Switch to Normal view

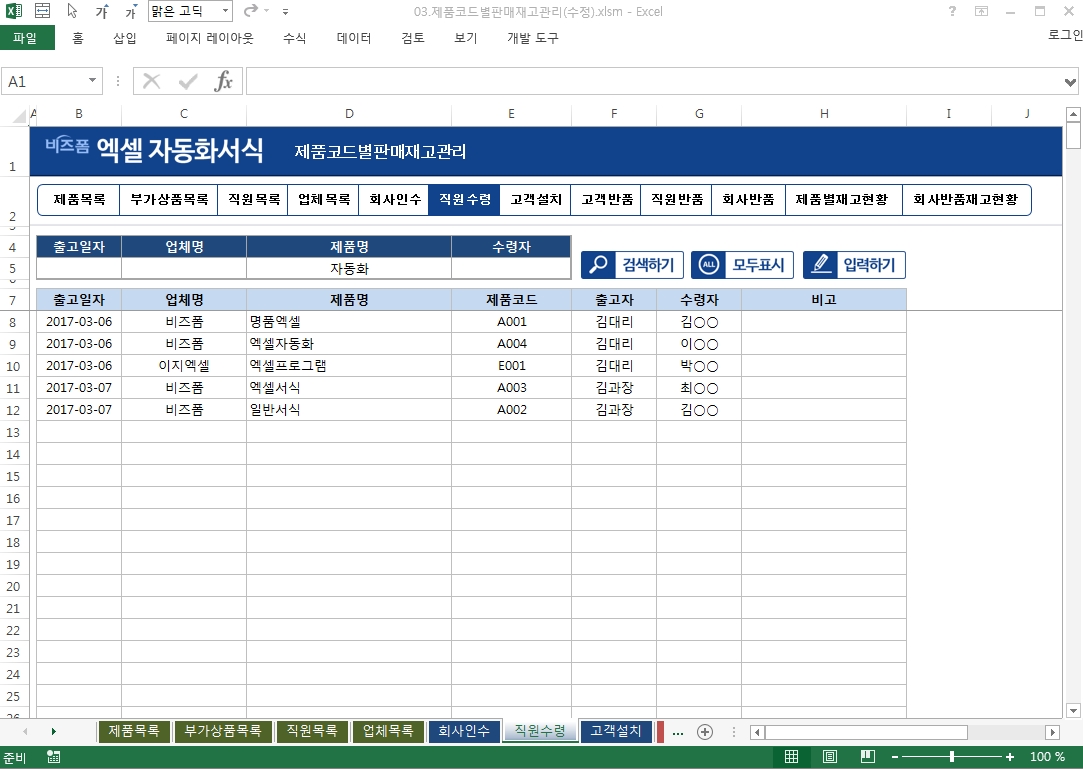(791, 757)
